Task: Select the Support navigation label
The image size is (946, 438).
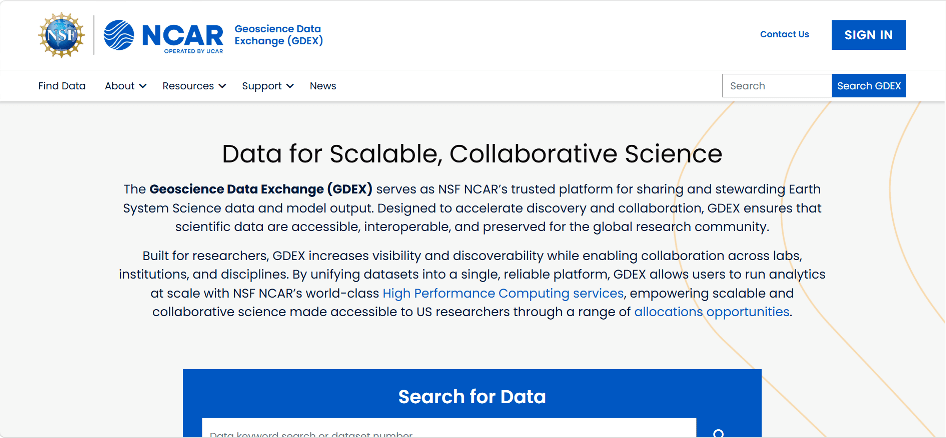Action: 262,86
